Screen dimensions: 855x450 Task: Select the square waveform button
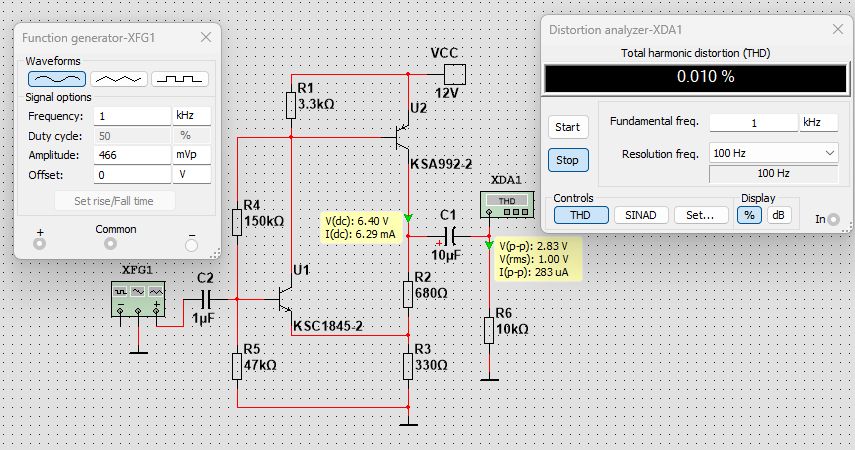coord(180,79)
